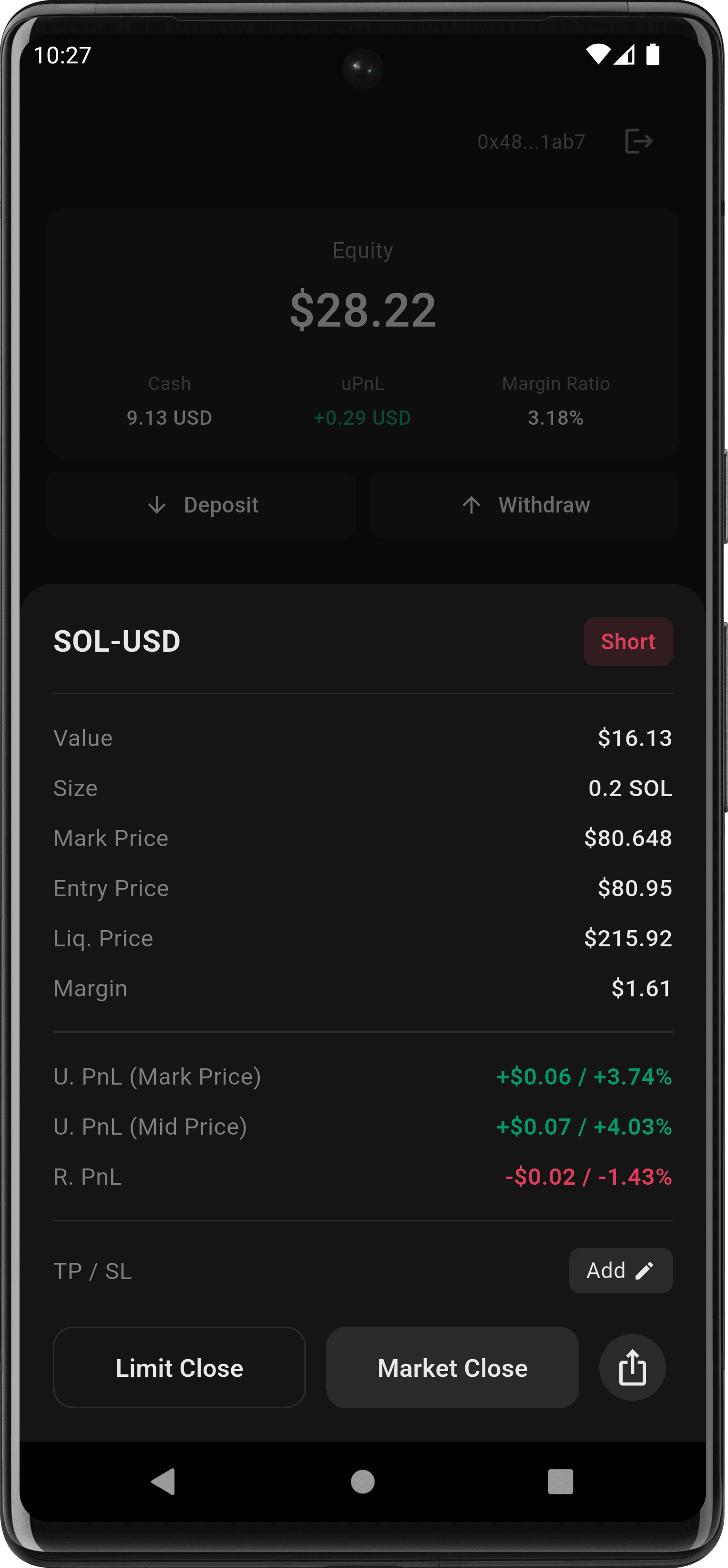Tap the Withdraw up-arrow icon
This screenshot has width=728, height=1568.
coord(471,504)
